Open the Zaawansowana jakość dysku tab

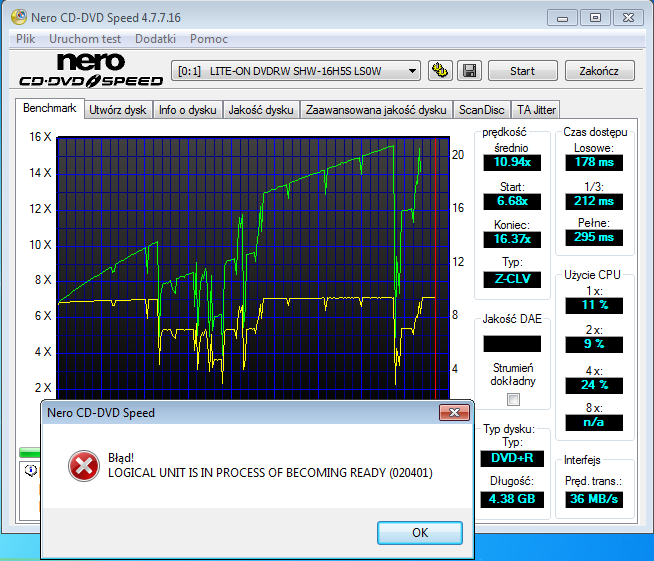click(x=376, y=110)
